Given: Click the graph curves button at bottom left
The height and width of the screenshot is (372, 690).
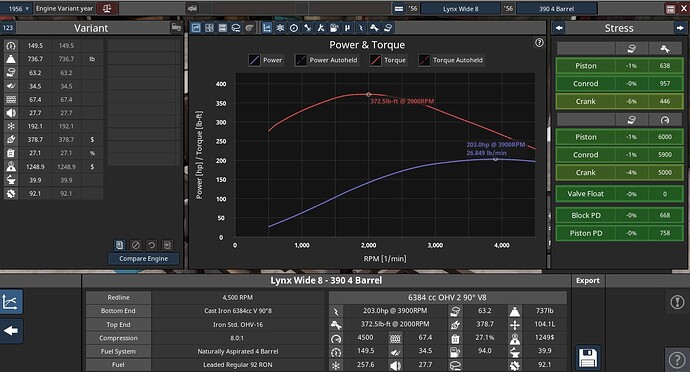Looking at the screenshot, I should [11, 302].
